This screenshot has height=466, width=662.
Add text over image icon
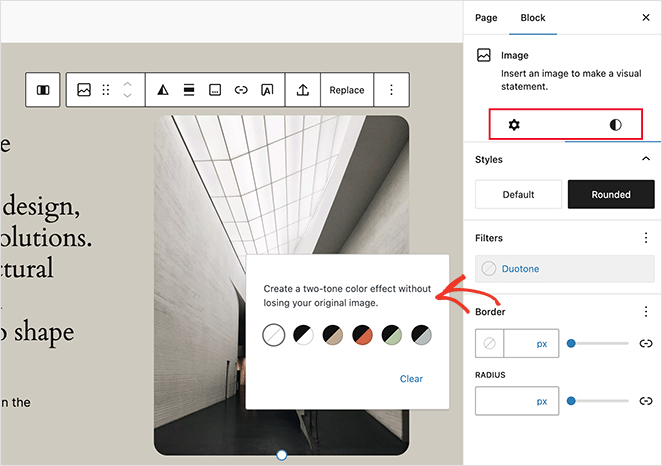[267, 90]
